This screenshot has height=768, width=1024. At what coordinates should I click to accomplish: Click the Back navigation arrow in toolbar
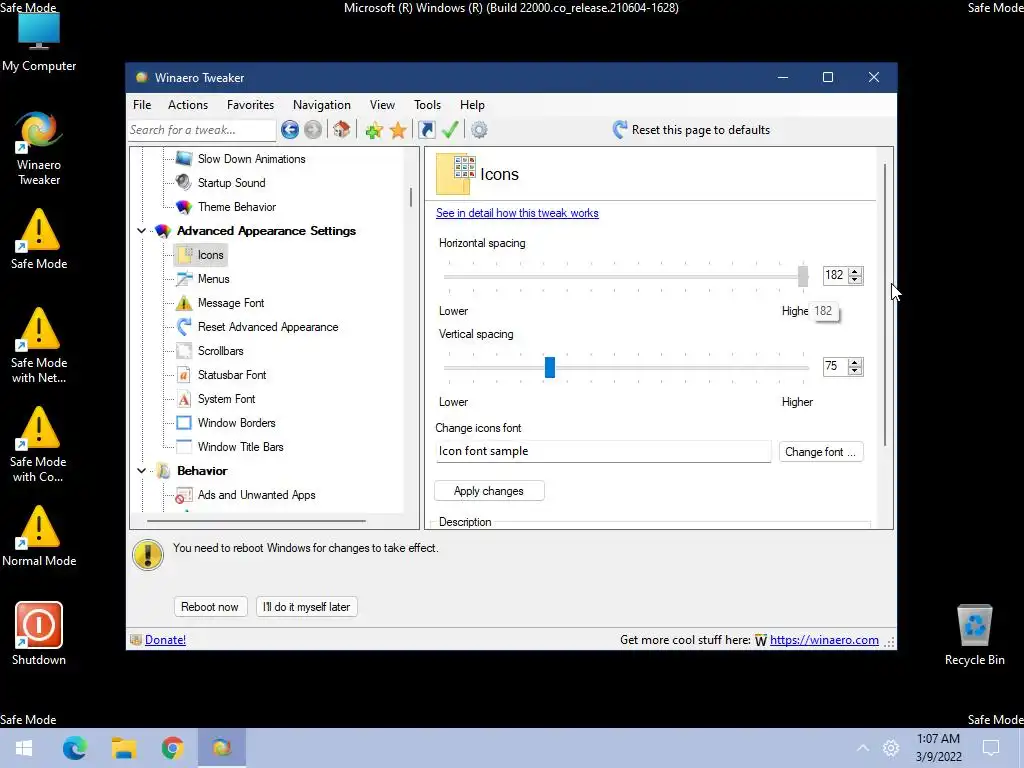point(290,130)
